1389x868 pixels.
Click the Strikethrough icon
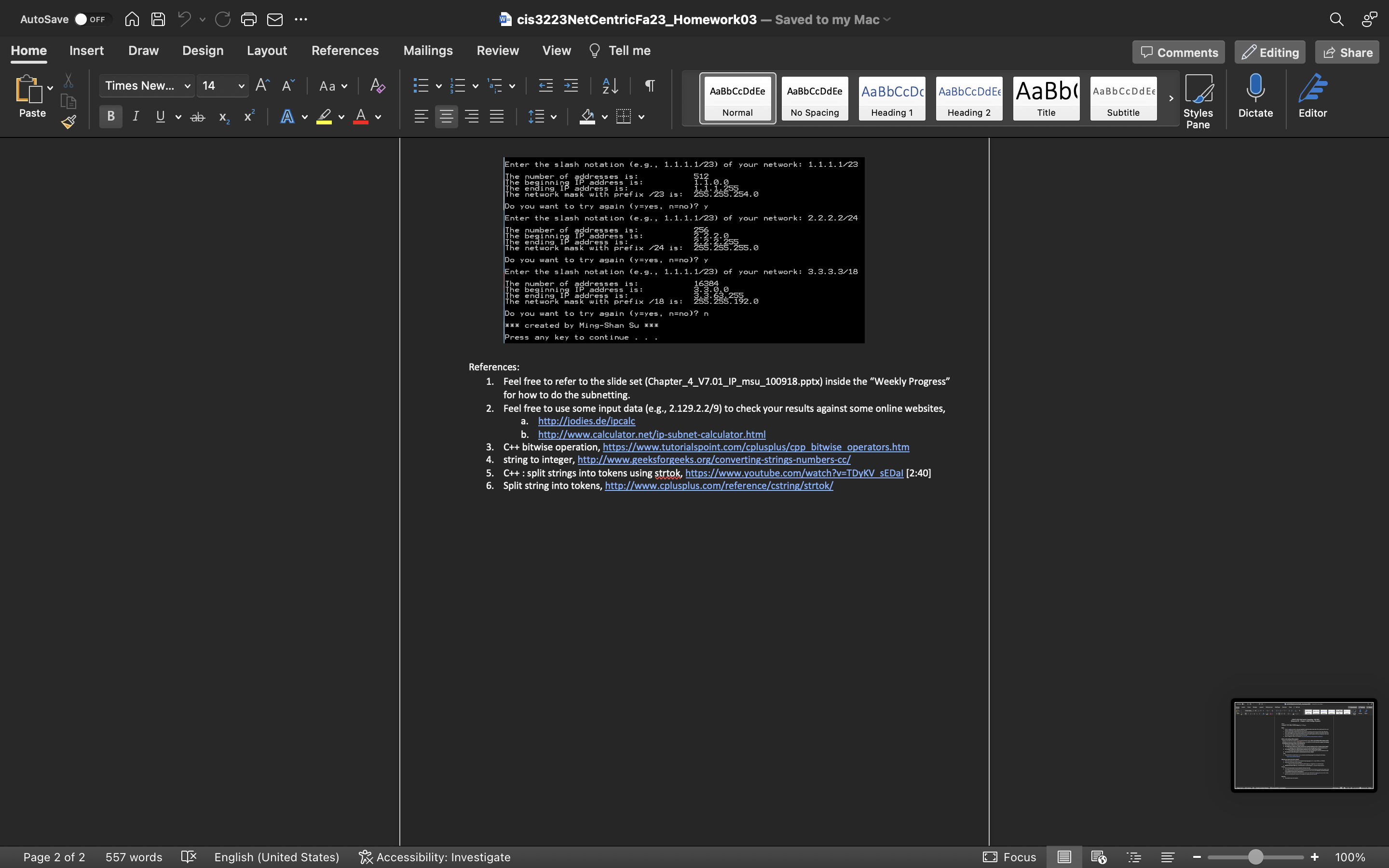[197, 117]
